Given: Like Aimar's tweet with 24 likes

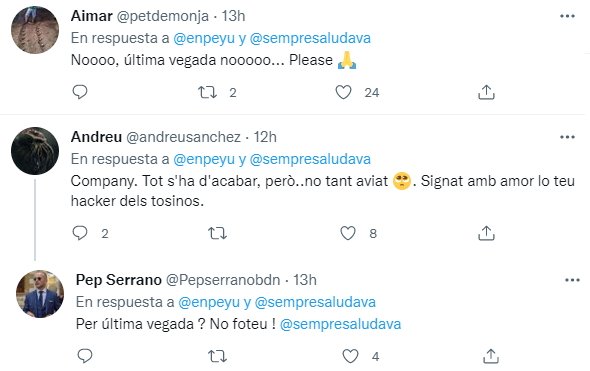Looking at the screenshot, I should (343, 92).
